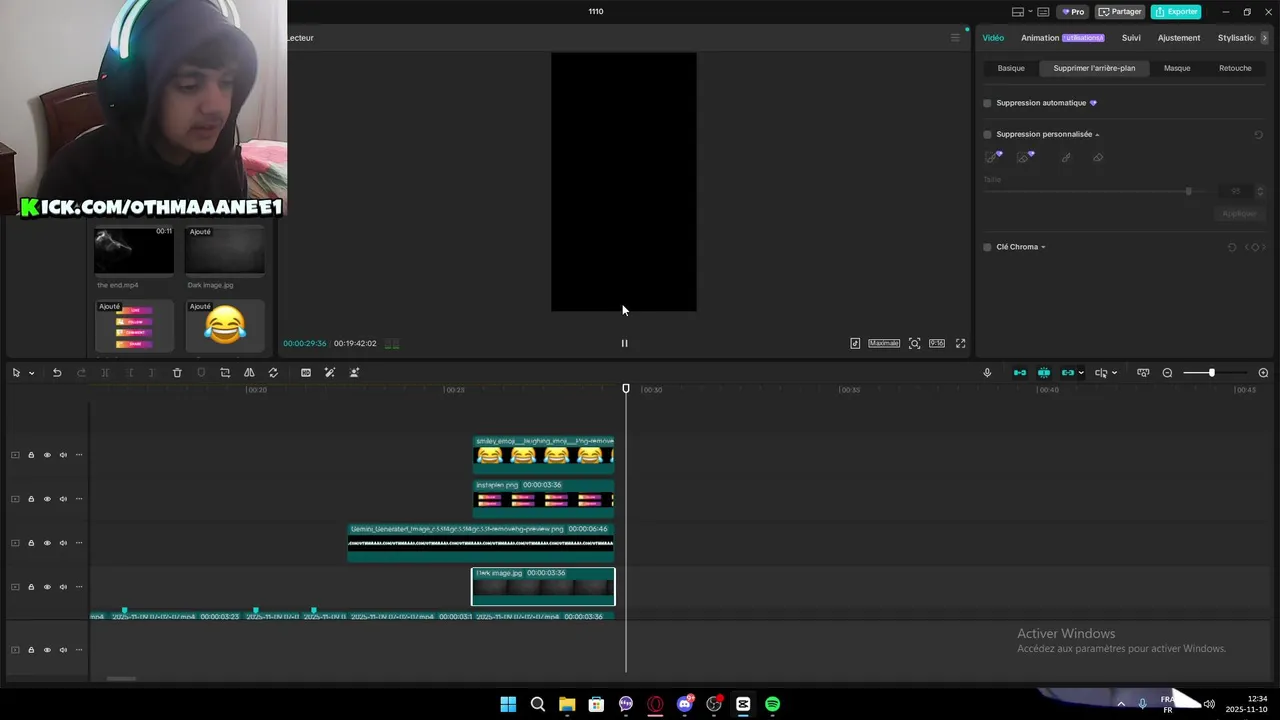Open the layout switcher icon in title bar
Screen dimensions: 1280x720
point(1019,12)
